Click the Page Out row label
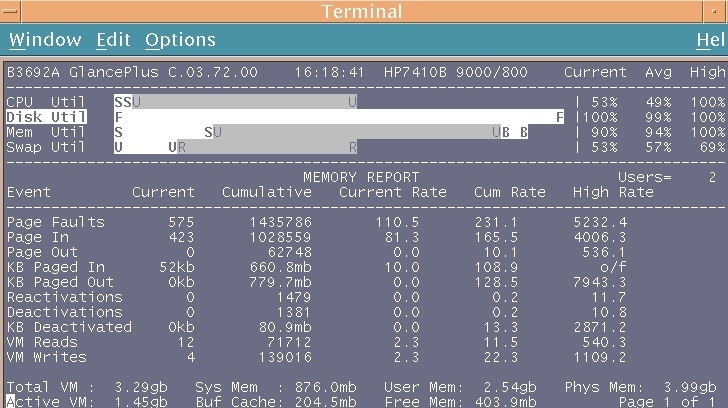Image resolution: width=728 pixels, height=408 pixels. click(x=42, y=252)
